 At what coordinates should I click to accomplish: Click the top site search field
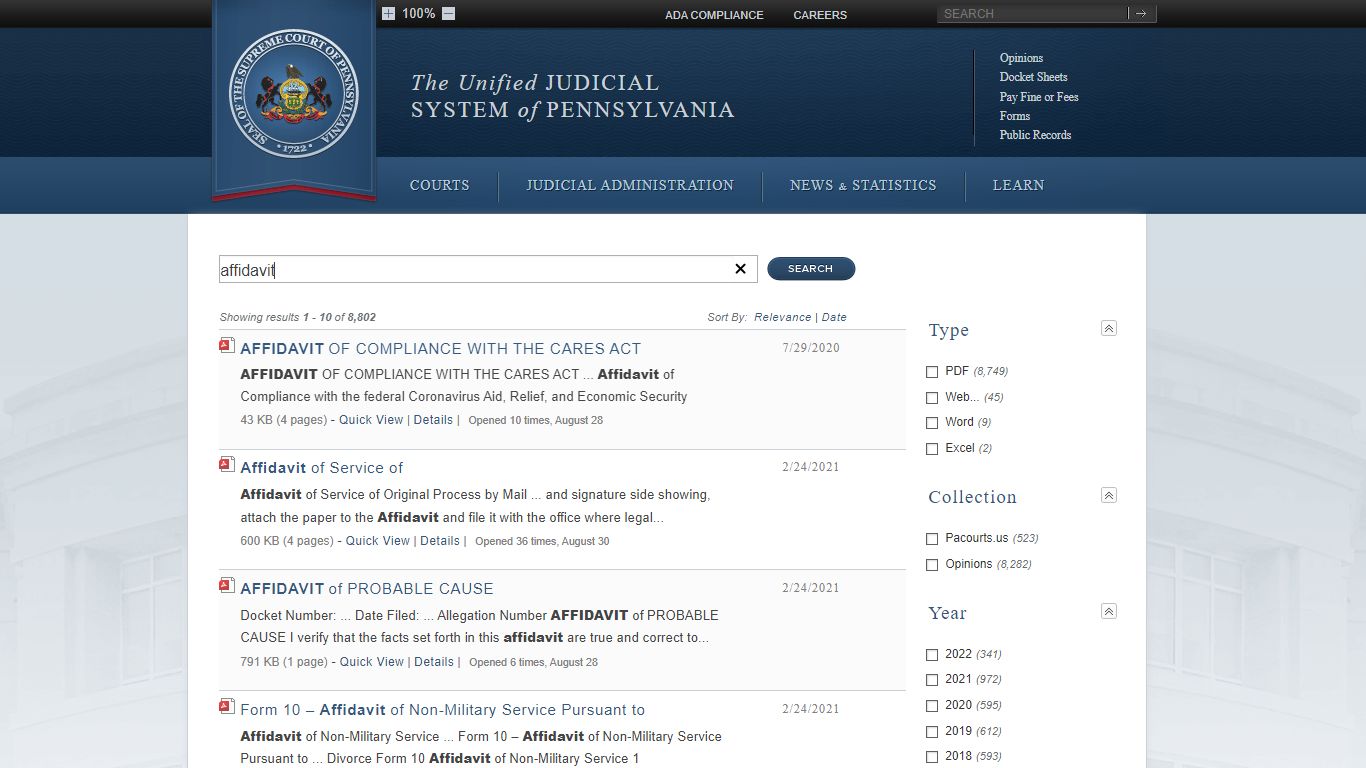coord(1033,14)
